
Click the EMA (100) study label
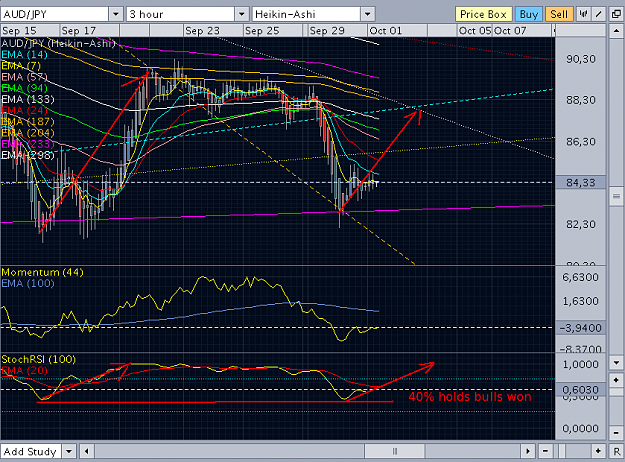(x=28, y=283)
